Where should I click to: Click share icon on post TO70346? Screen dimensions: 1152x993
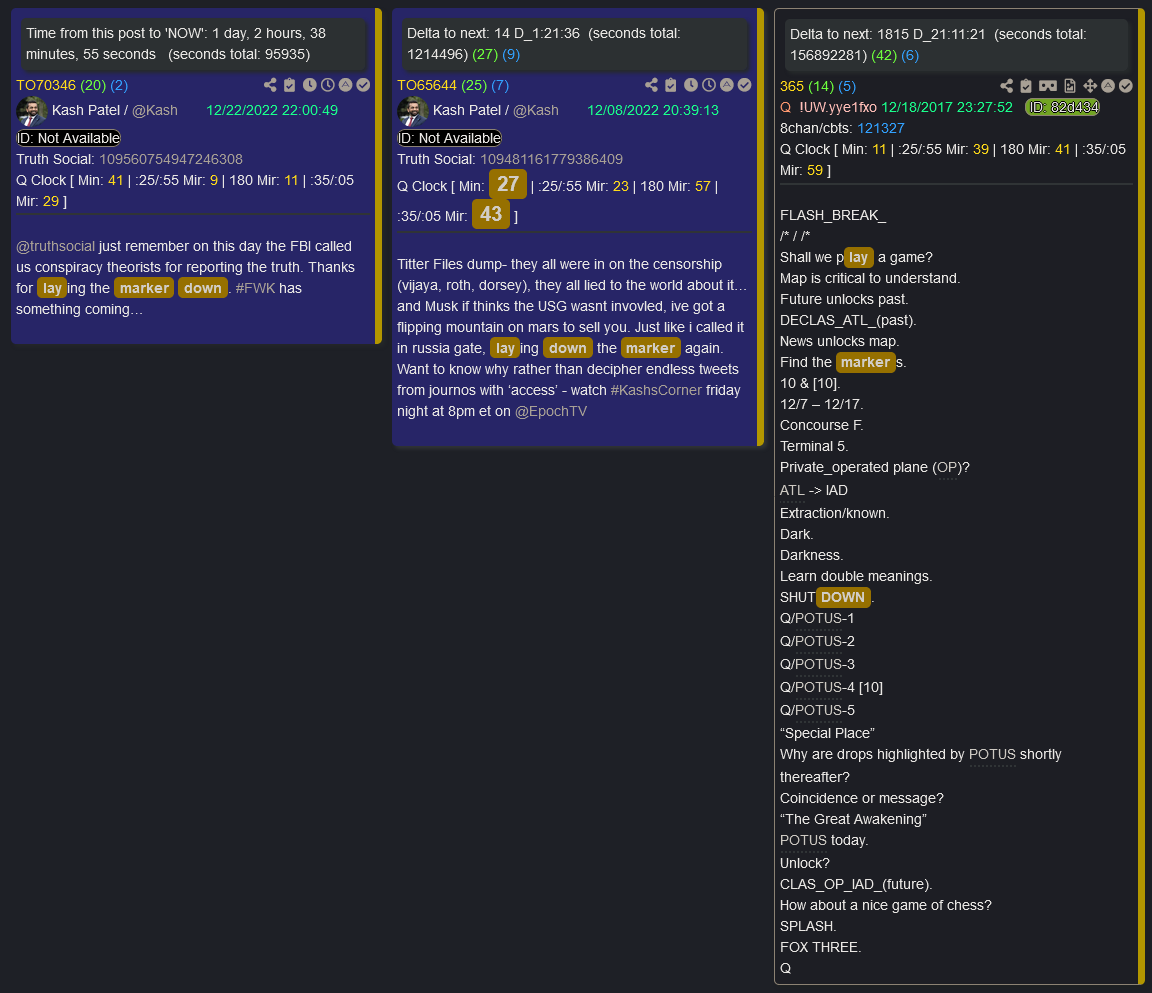click(x=270, y=85)
